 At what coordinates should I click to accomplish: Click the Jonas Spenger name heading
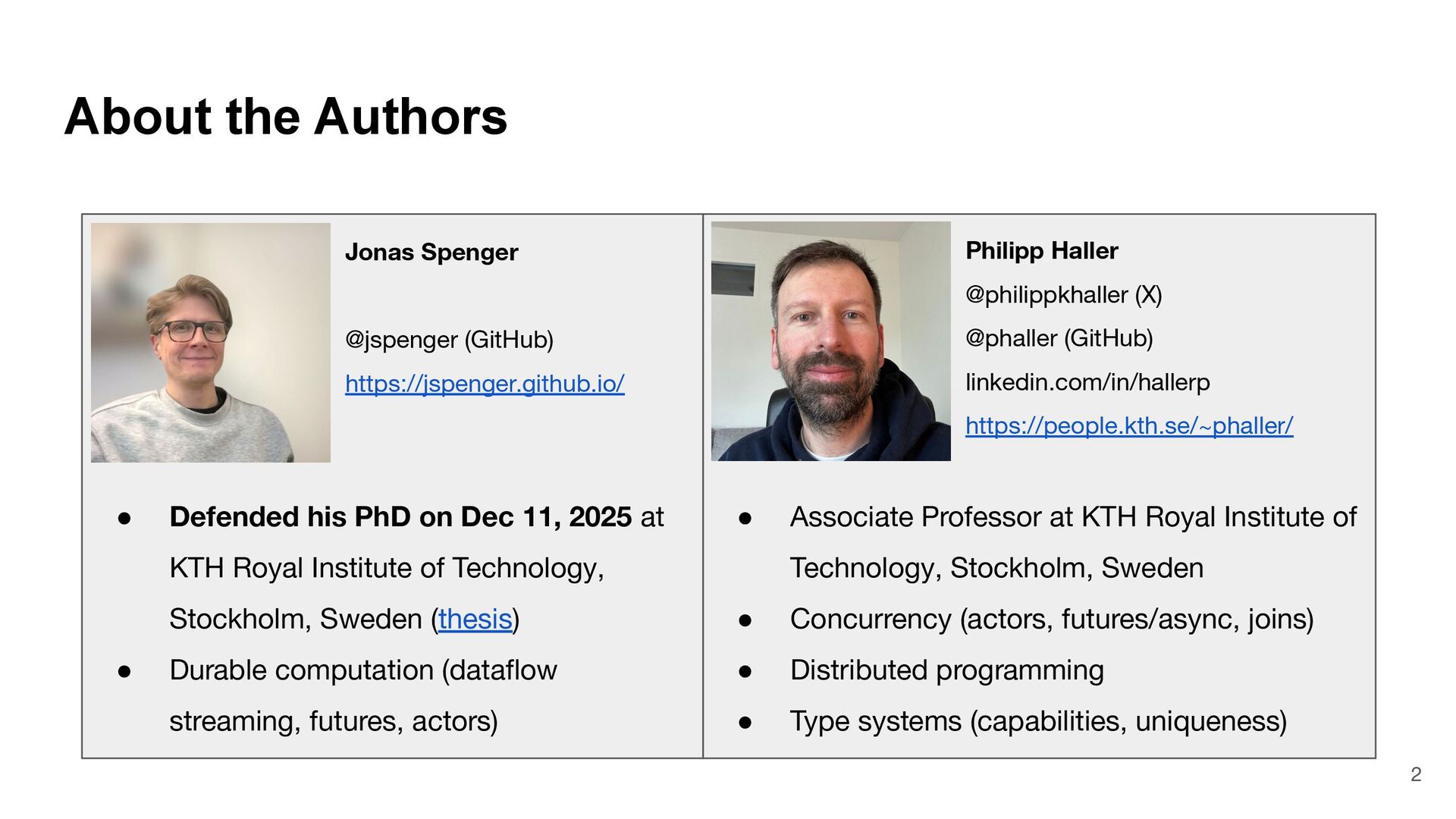point(431,252)
